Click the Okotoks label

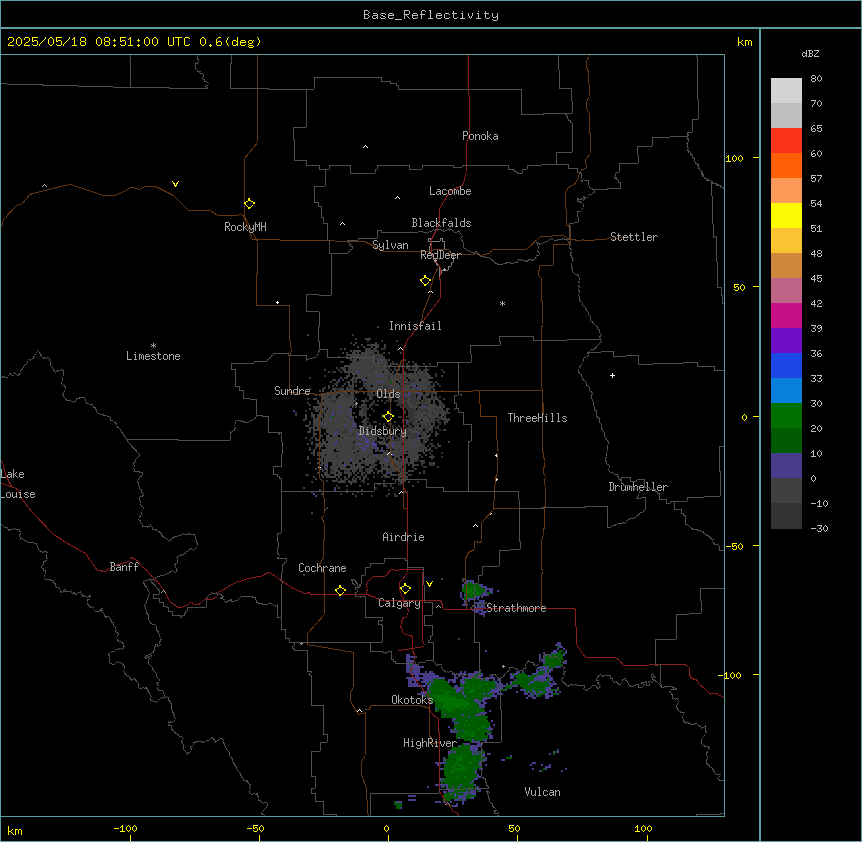[x=412, y=700]
